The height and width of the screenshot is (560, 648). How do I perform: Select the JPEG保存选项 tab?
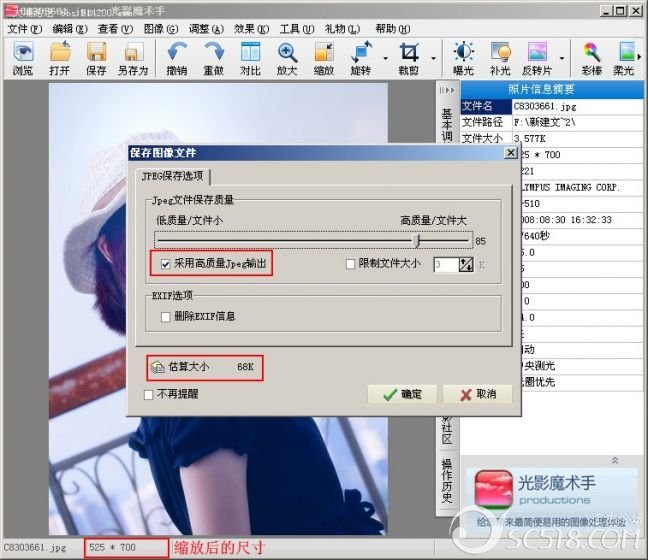(174, 177)
